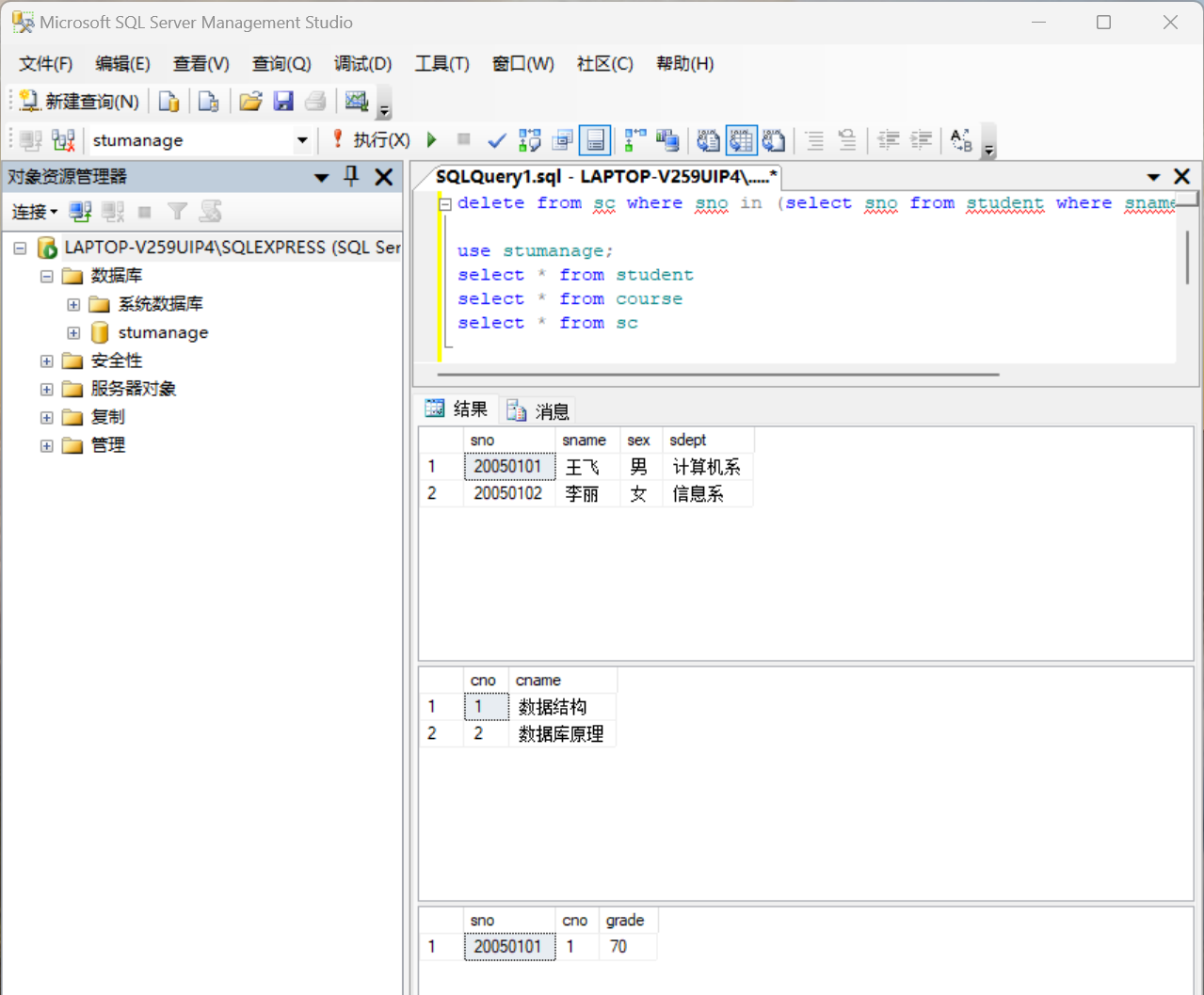Open the 工具(T) menu

[x=442, y=64]
